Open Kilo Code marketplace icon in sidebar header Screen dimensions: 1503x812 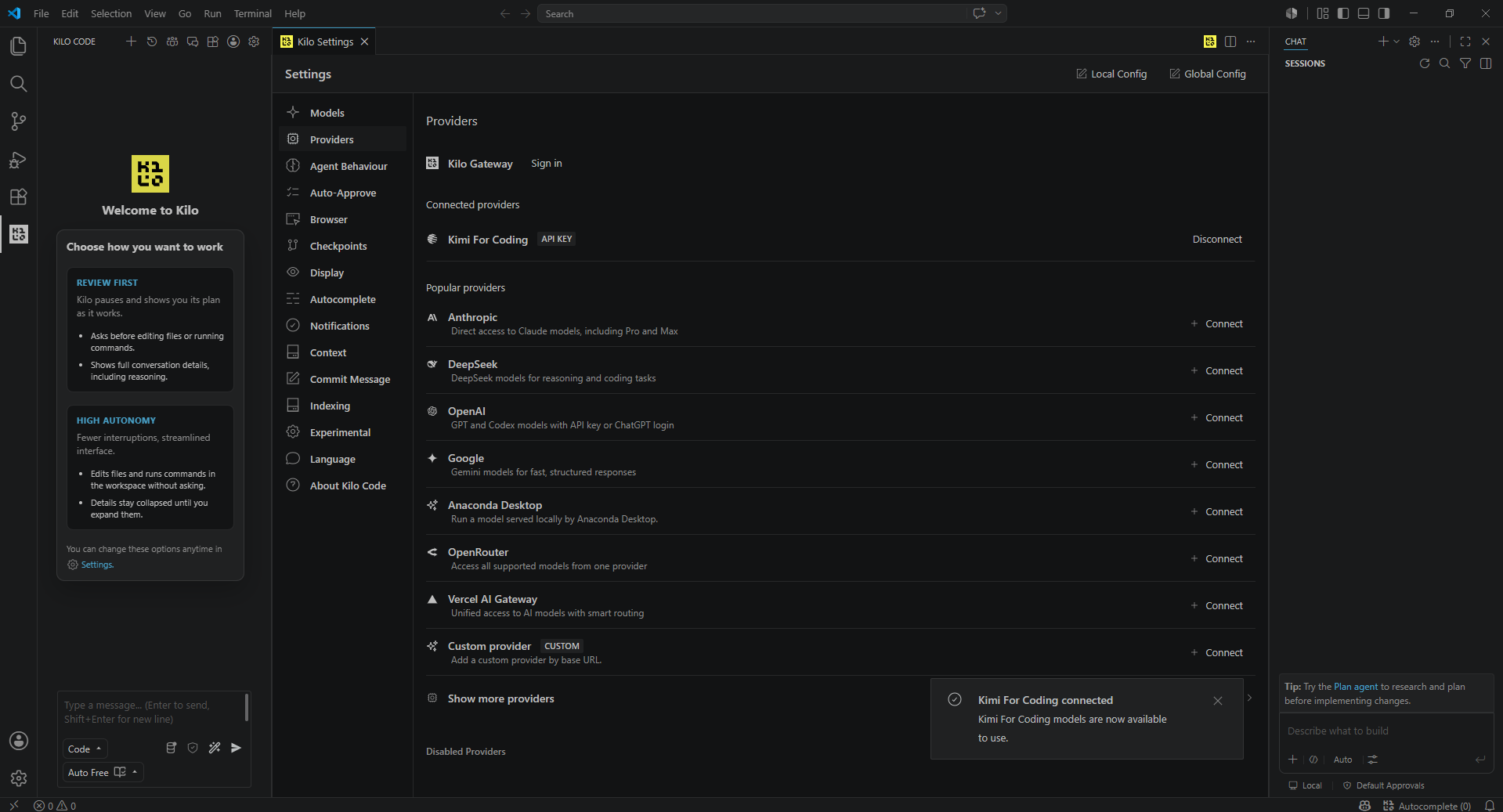point(213,42)
